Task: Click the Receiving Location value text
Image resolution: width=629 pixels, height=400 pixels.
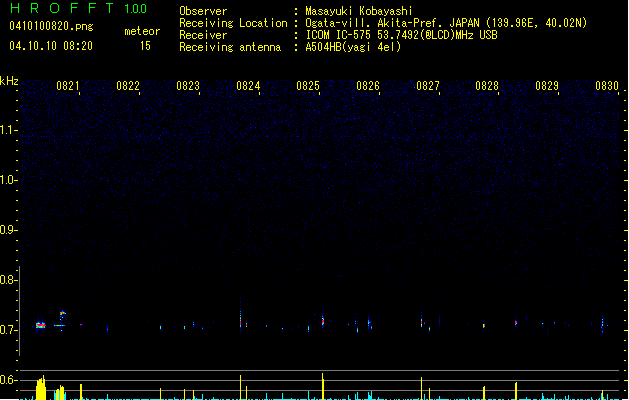Action: tap(446, 23)
